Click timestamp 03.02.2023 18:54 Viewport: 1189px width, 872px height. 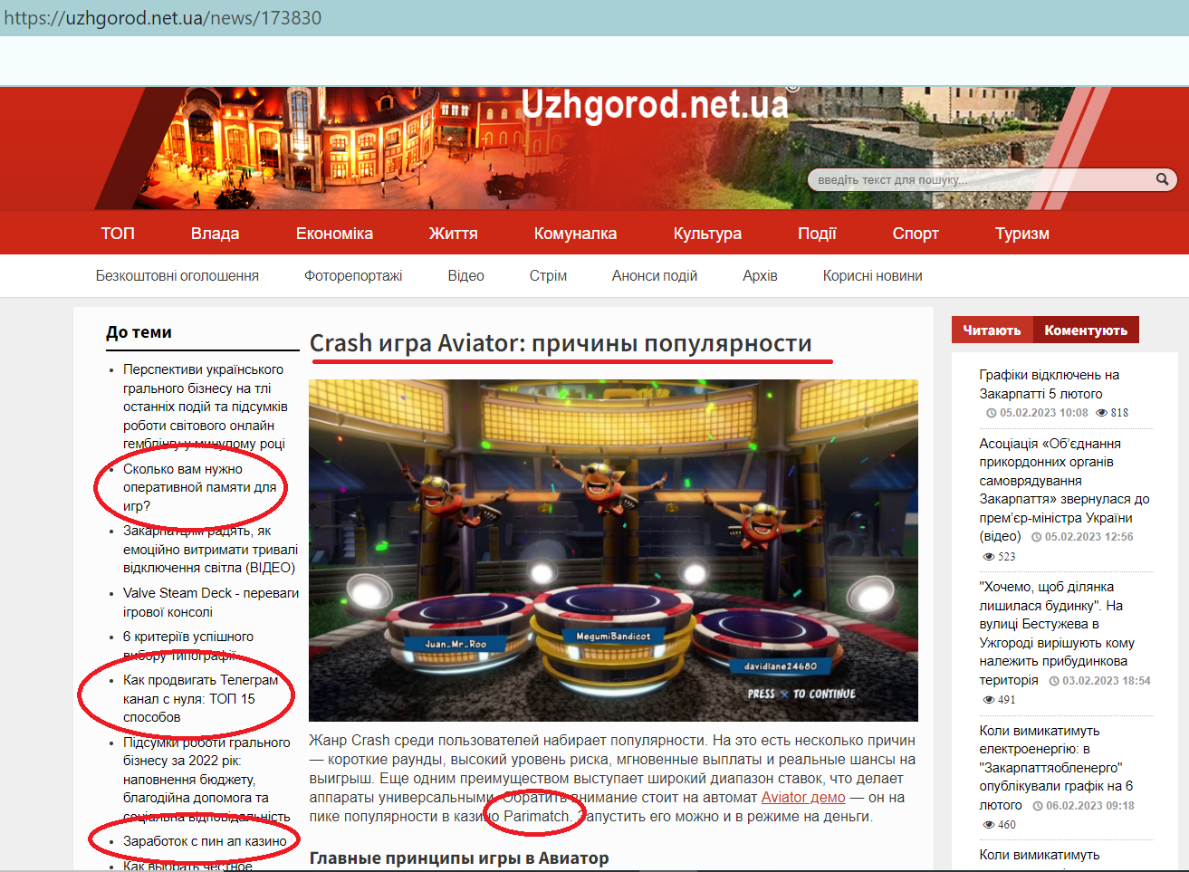(x=1106, y=681)
